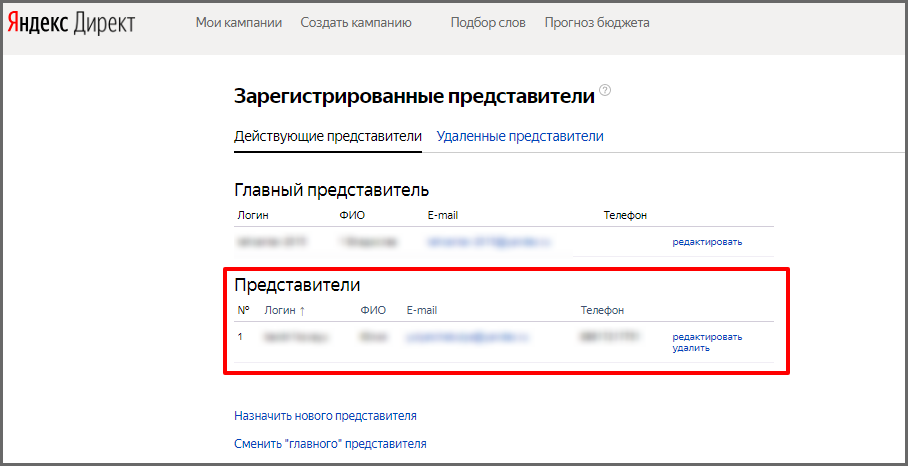Screen dimensions: 908x466
Task: Go to Мои кампании
Action: [x=239, y=23]
